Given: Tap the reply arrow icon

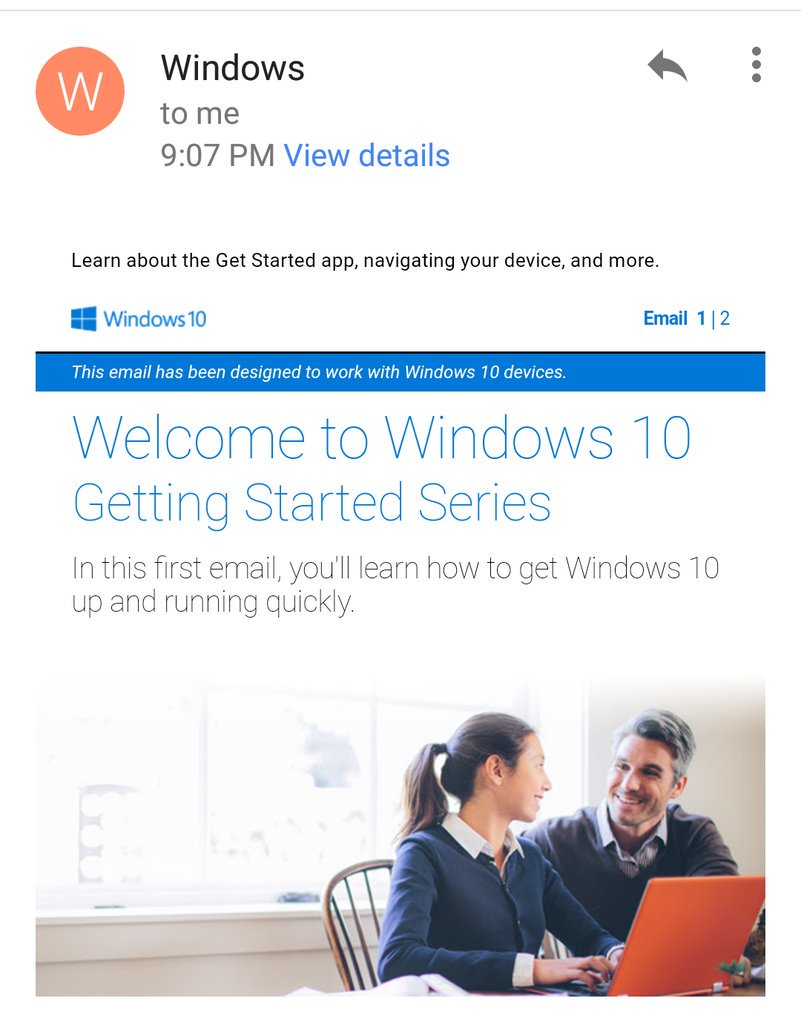Looking at the screenshot, I should [667, 65].
